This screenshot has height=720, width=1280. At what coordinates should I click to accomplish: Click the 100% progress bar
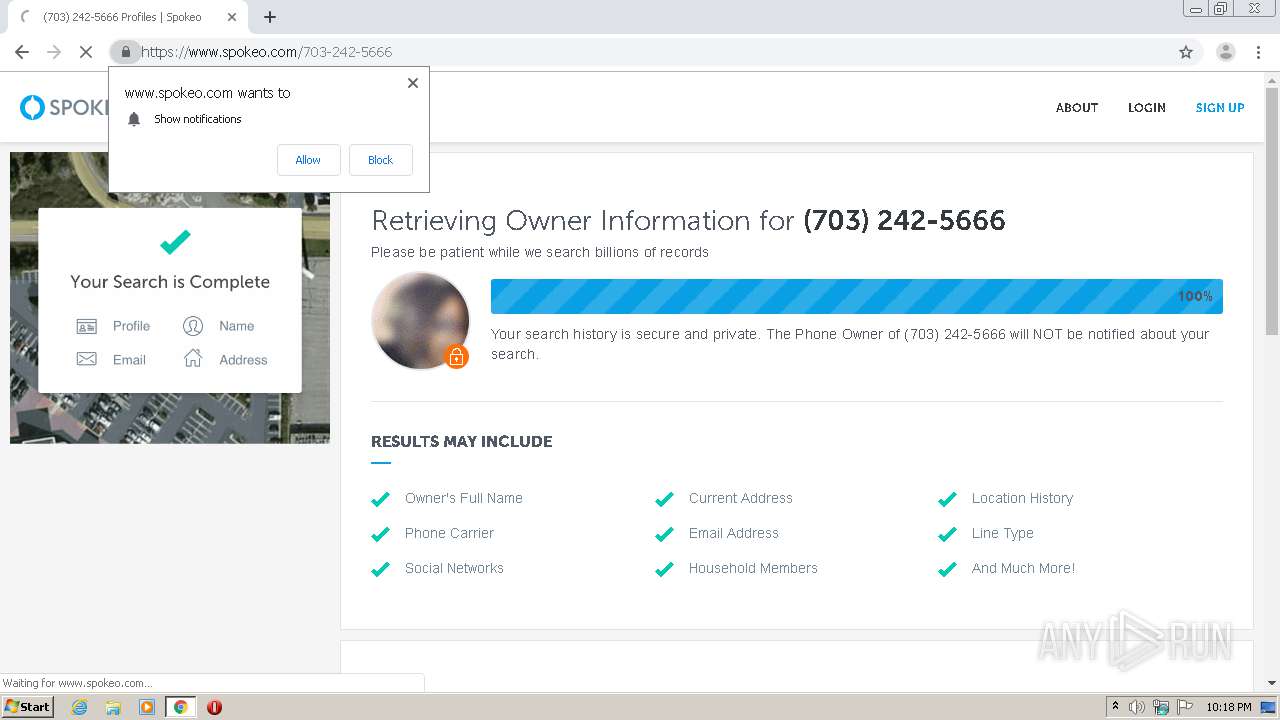click(x=856, y=296)
